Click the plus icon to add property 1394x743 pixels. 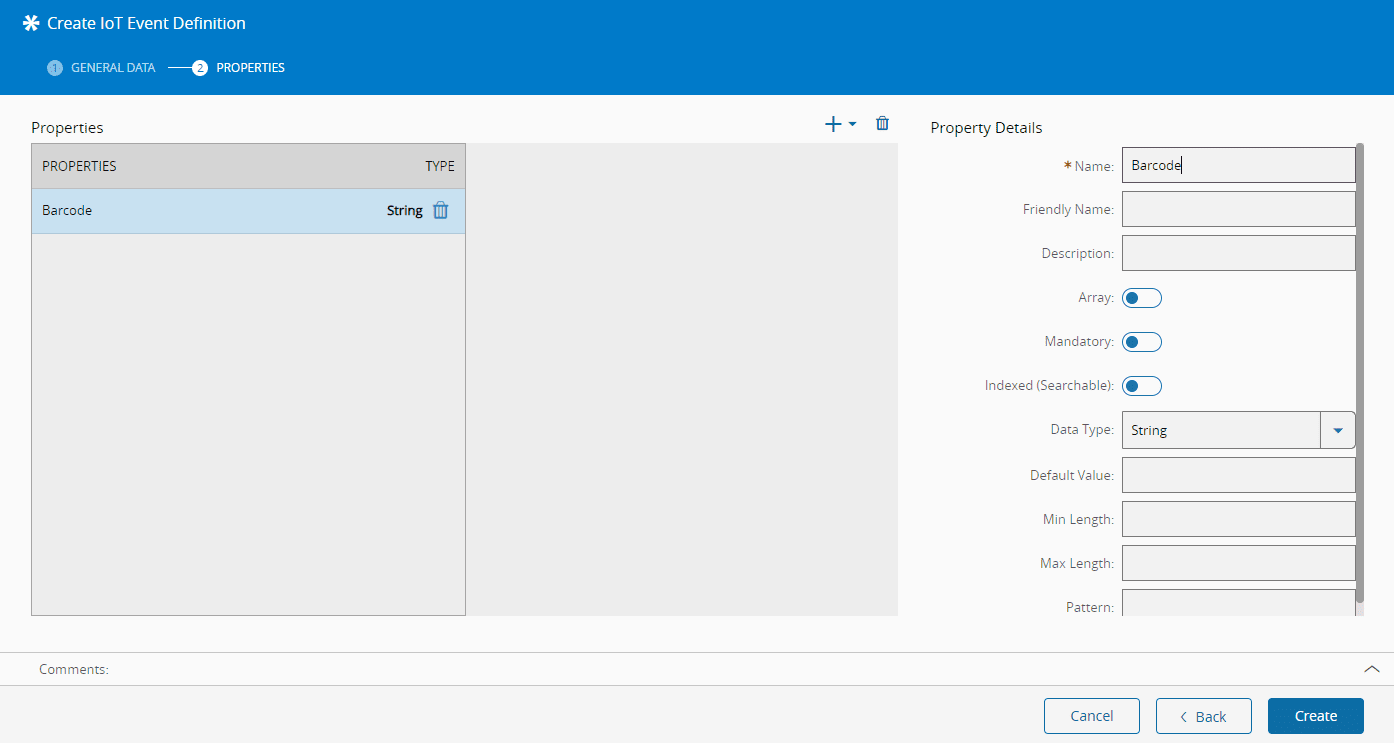(833, 124)
